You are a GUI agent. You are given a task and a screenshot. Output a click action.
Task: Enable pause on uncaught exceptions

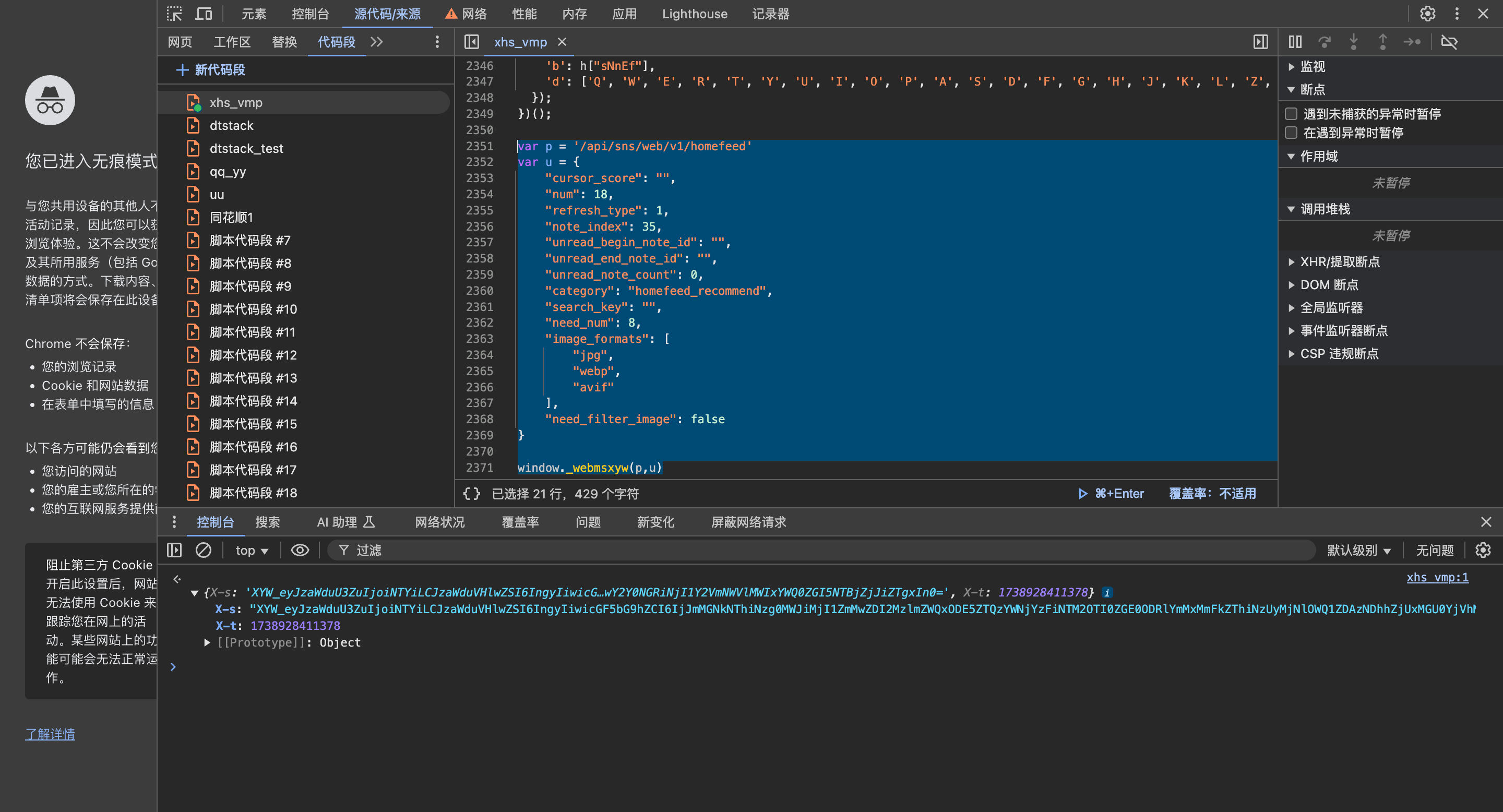click(x=1291, y=114)
